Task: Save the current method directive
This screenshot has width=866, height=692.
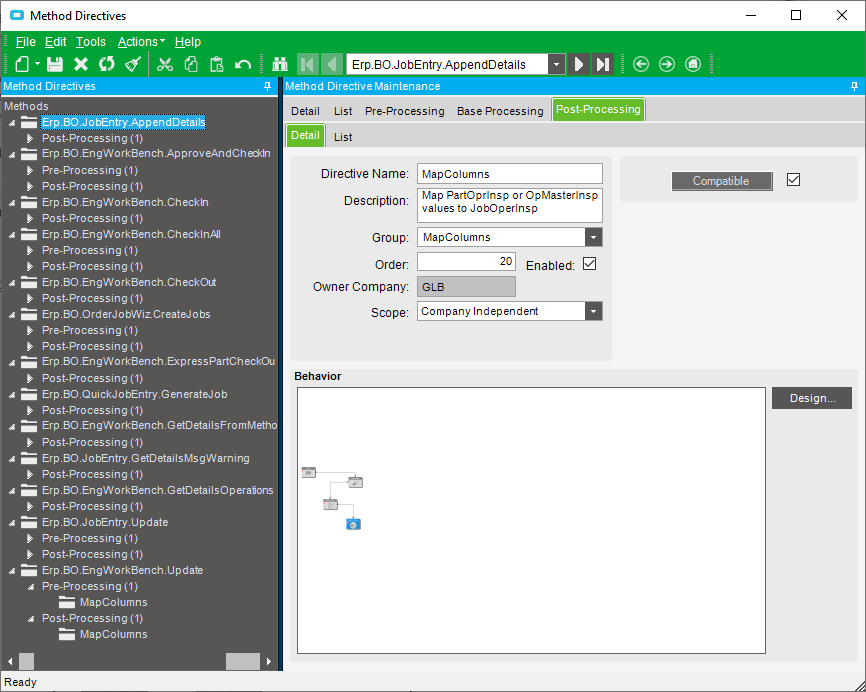Action: click(55, 64)
